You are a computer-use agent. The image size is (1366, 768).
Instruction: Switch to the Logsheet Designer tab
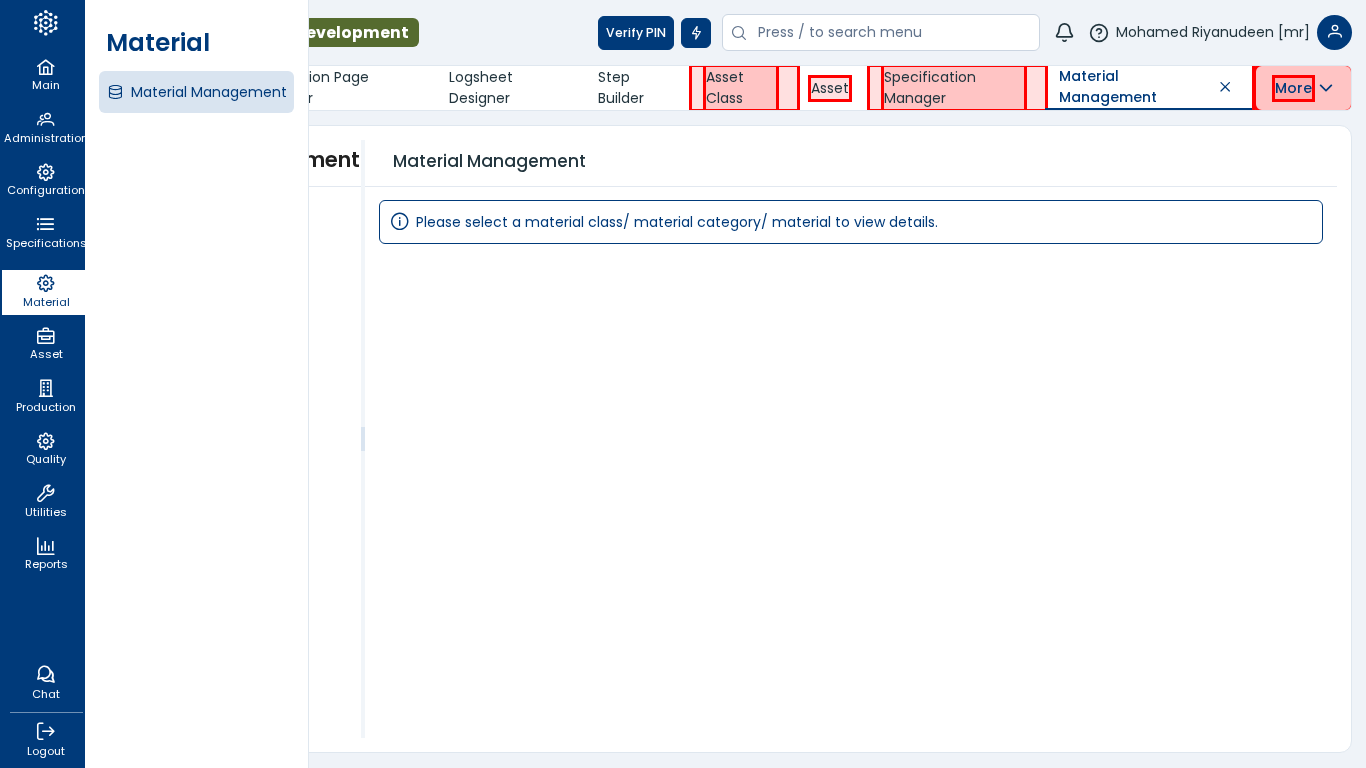(481, 88)
